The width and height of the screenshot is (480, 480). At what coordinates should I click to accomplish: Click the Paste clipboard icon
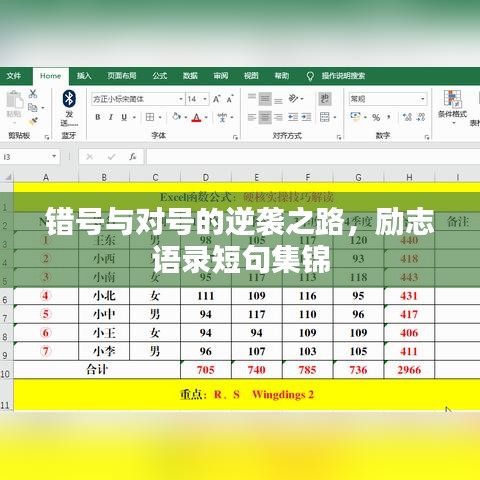pyautogui.click(x=14, y=100)
